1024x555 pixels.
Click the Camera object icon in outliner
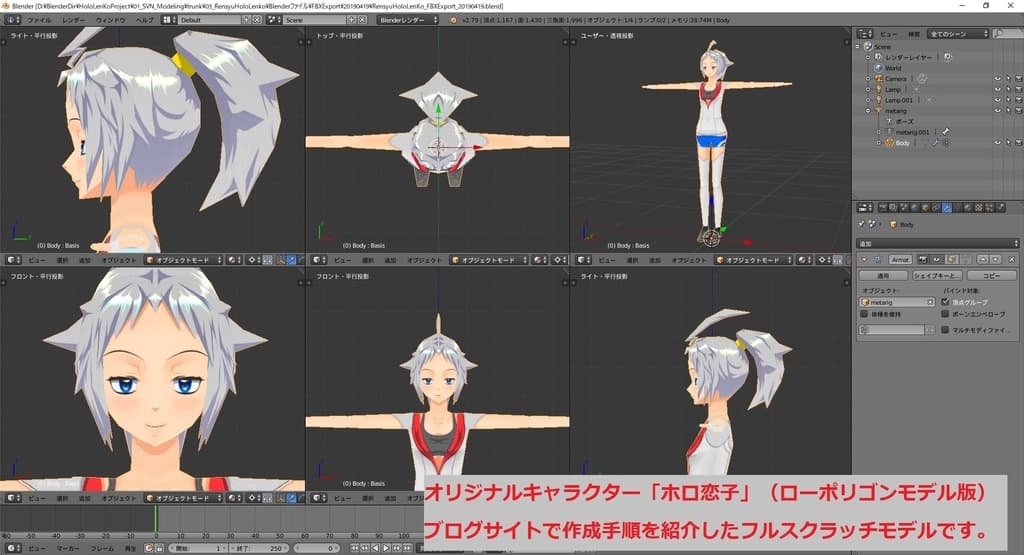tap(877, 78)
